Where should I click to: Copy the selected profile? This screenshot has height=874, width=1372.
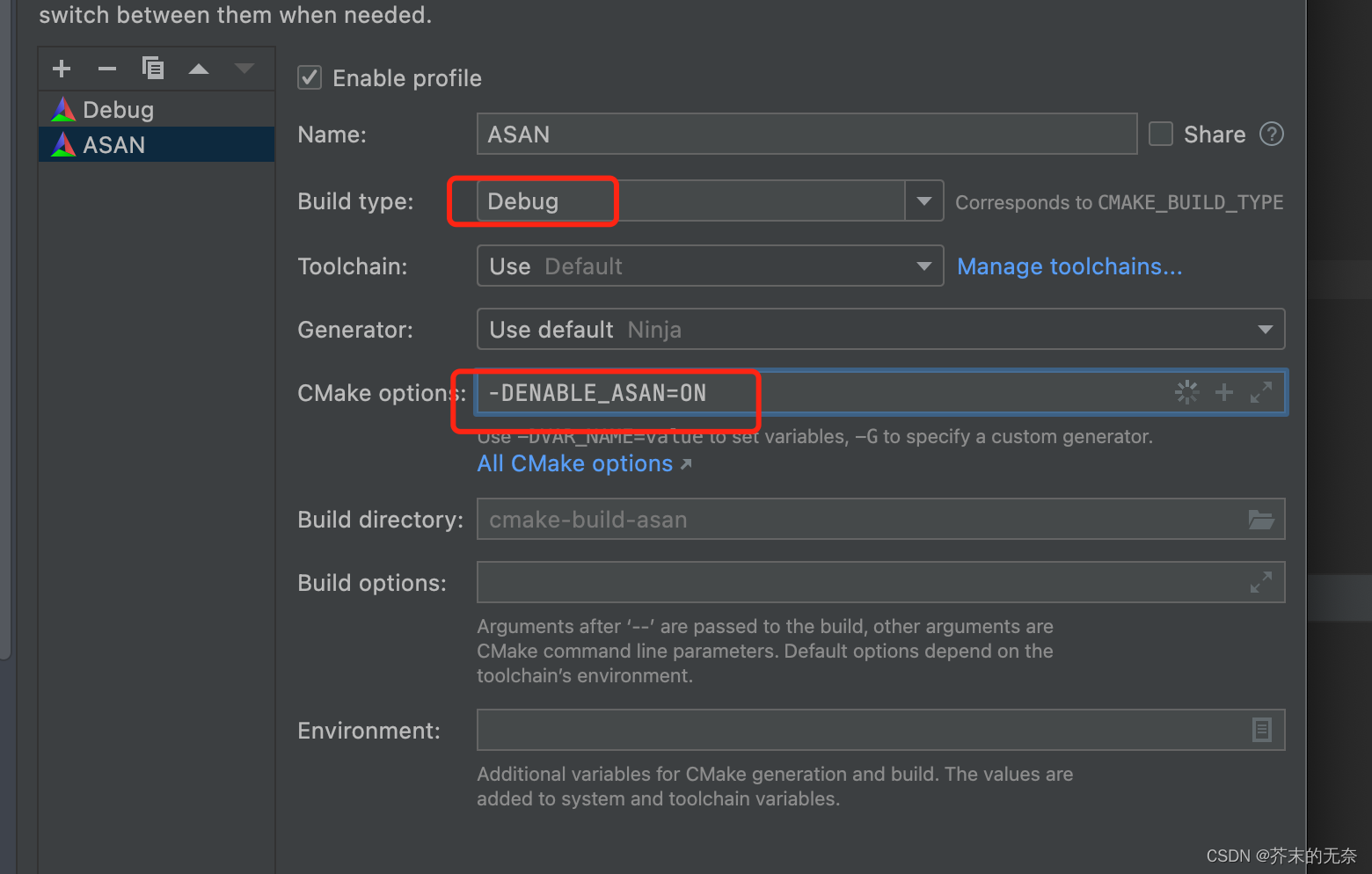[x=153, y=68]
